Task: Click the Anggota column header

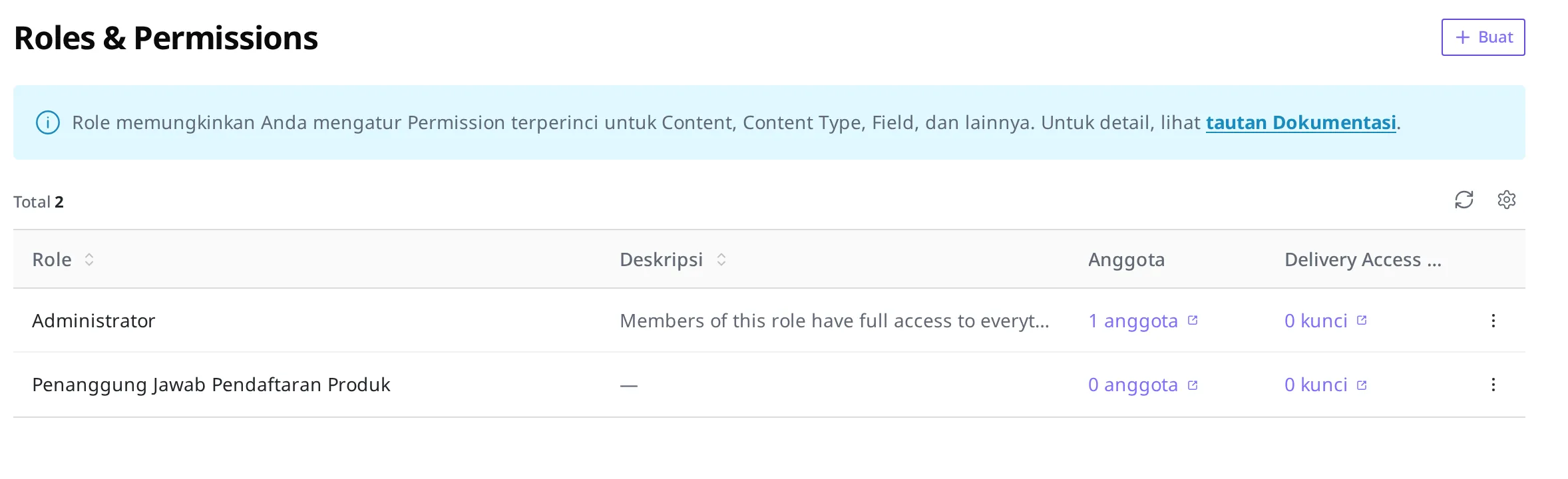Action: (1126, 259)
